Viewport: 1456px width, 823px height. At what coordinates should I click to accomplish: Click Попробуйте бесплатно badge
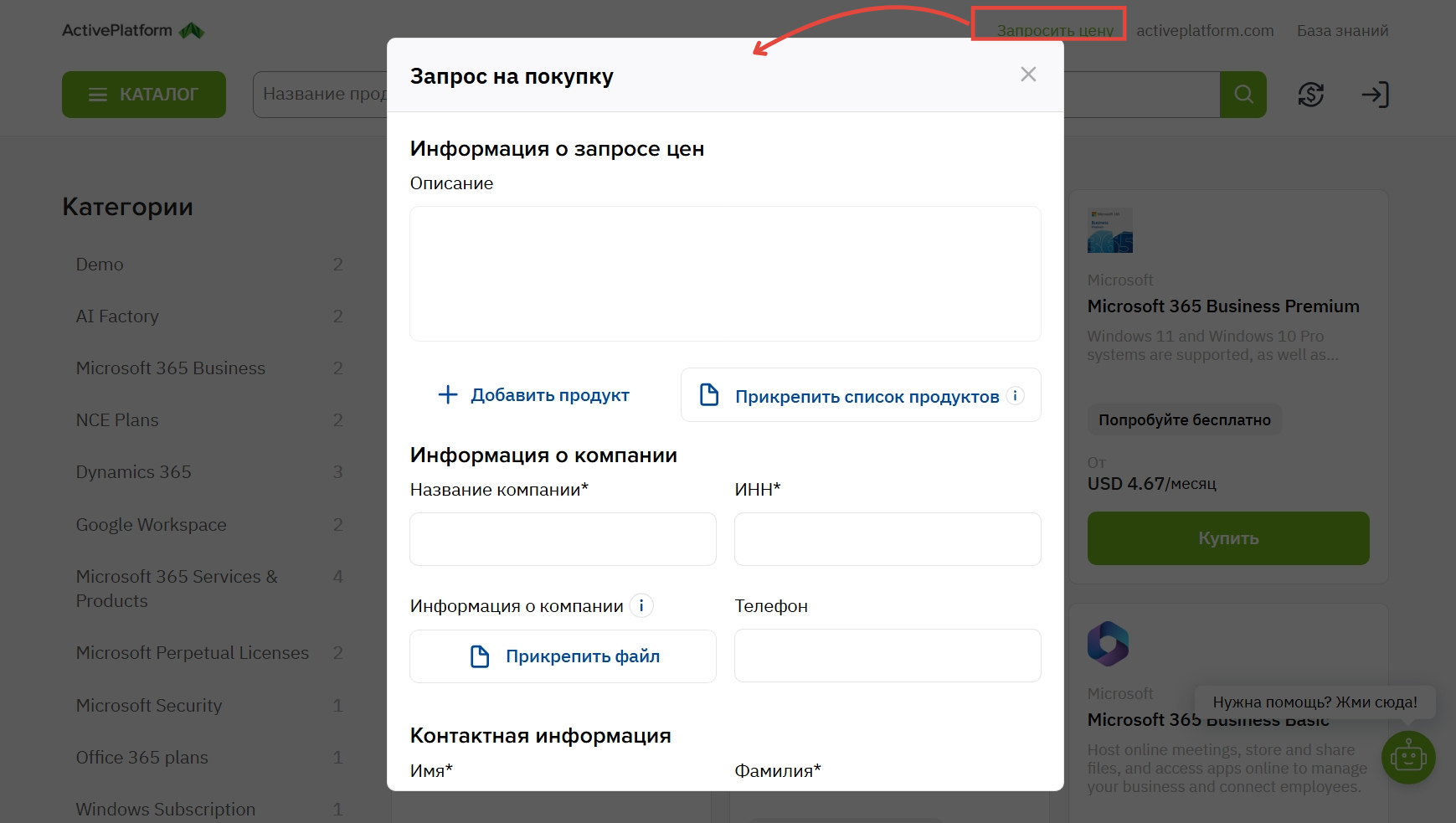tap(1185, 419)
